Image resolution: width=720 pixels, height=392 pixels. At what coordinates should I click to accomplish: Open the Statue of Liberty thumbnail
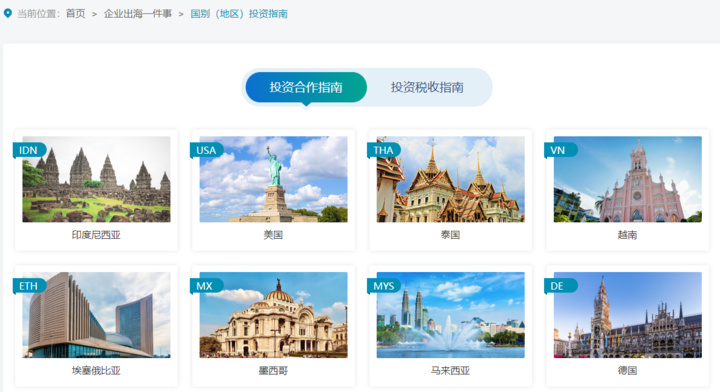tap(273, 179)
